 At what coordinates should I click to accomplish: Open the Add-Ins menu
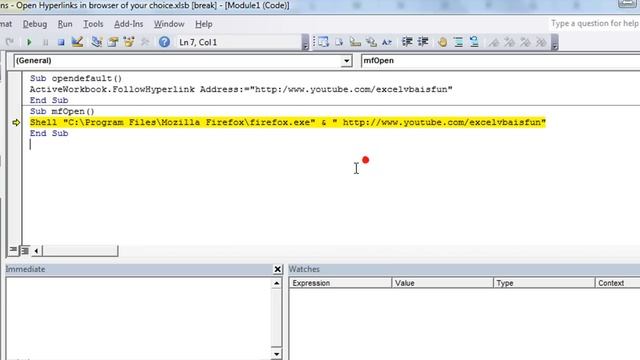pos(129,24)
